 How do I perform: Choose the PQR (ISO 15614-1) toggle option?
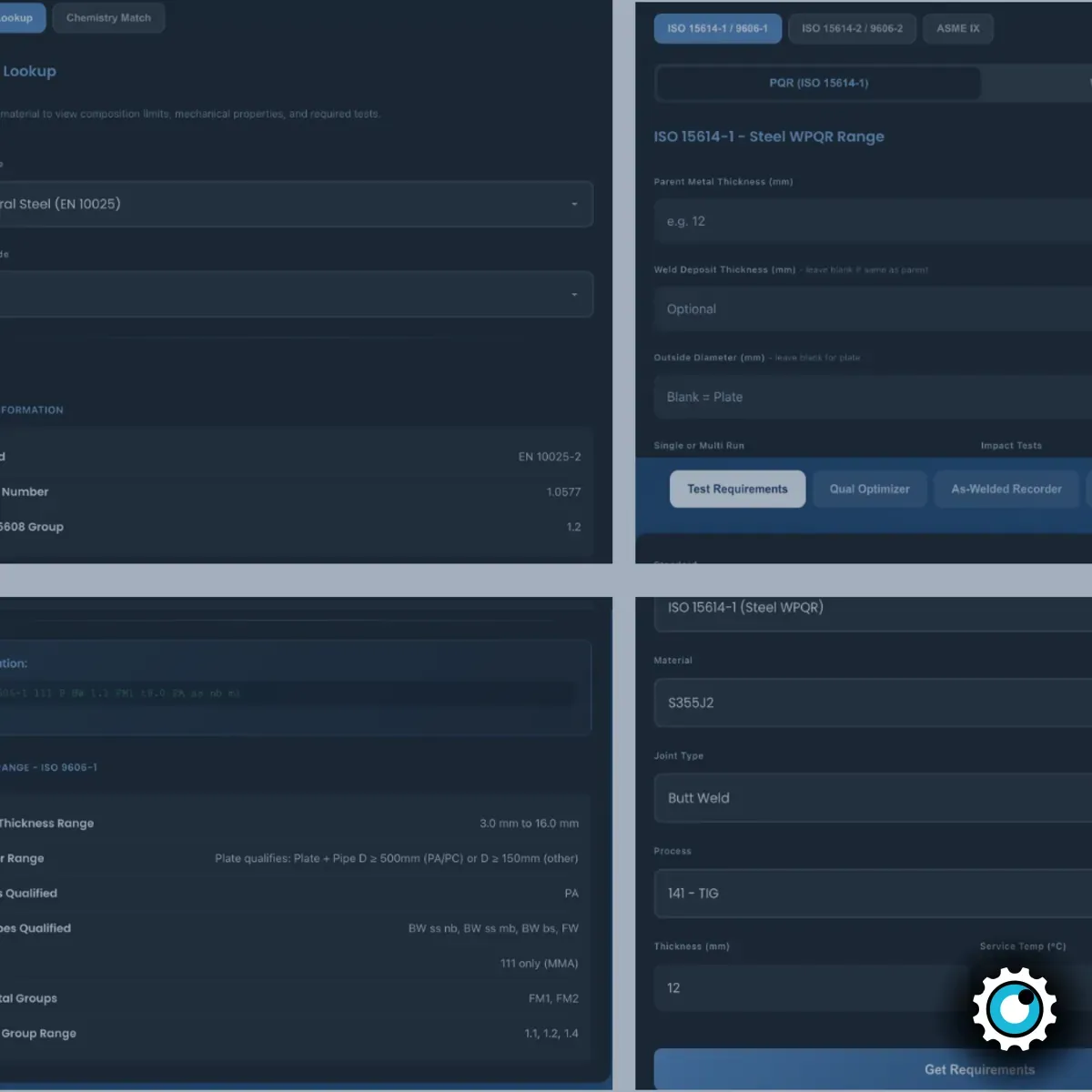coord(818,83)
